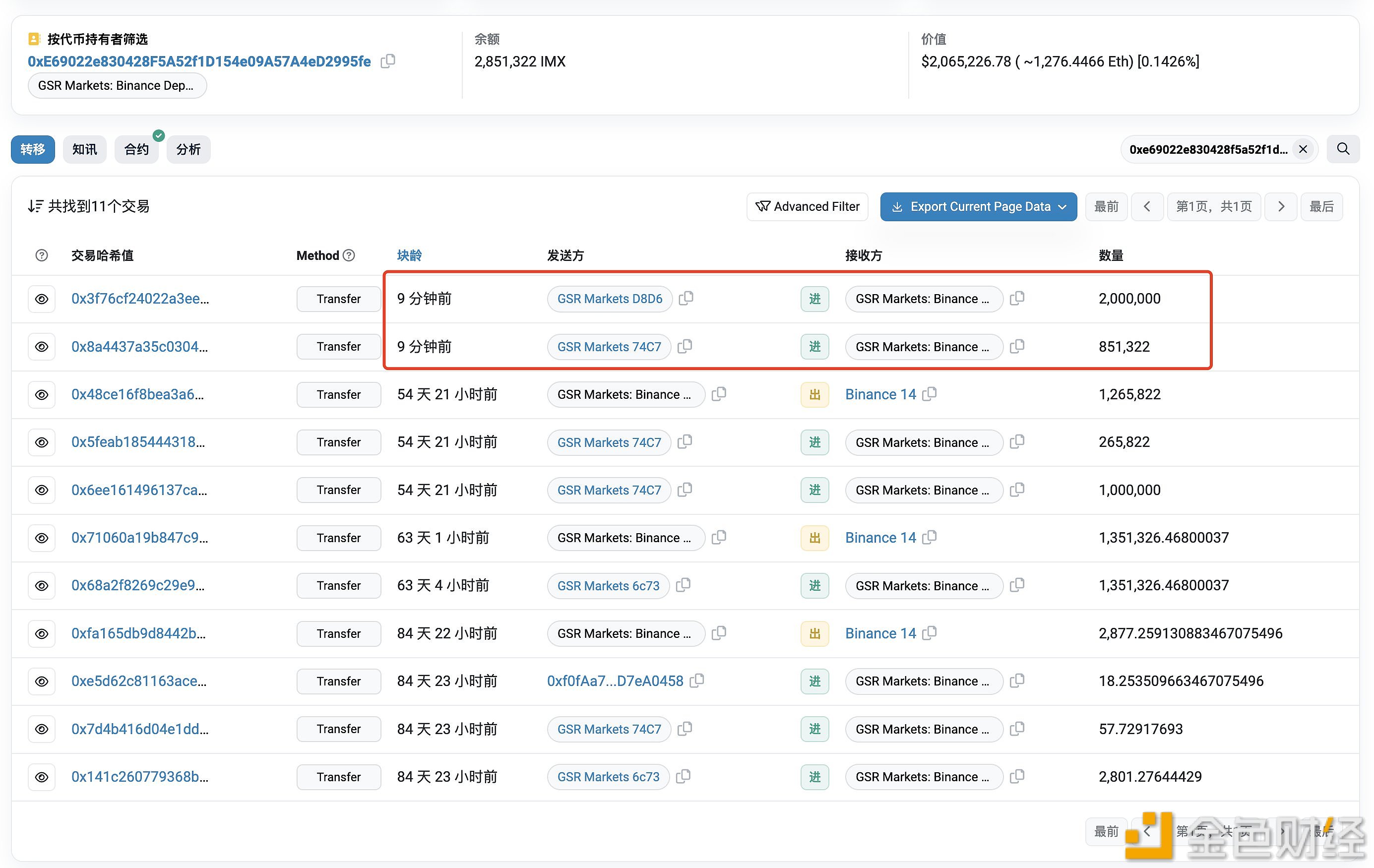
Task: Click the question mark icon in table header
Action: coord(42,255)
